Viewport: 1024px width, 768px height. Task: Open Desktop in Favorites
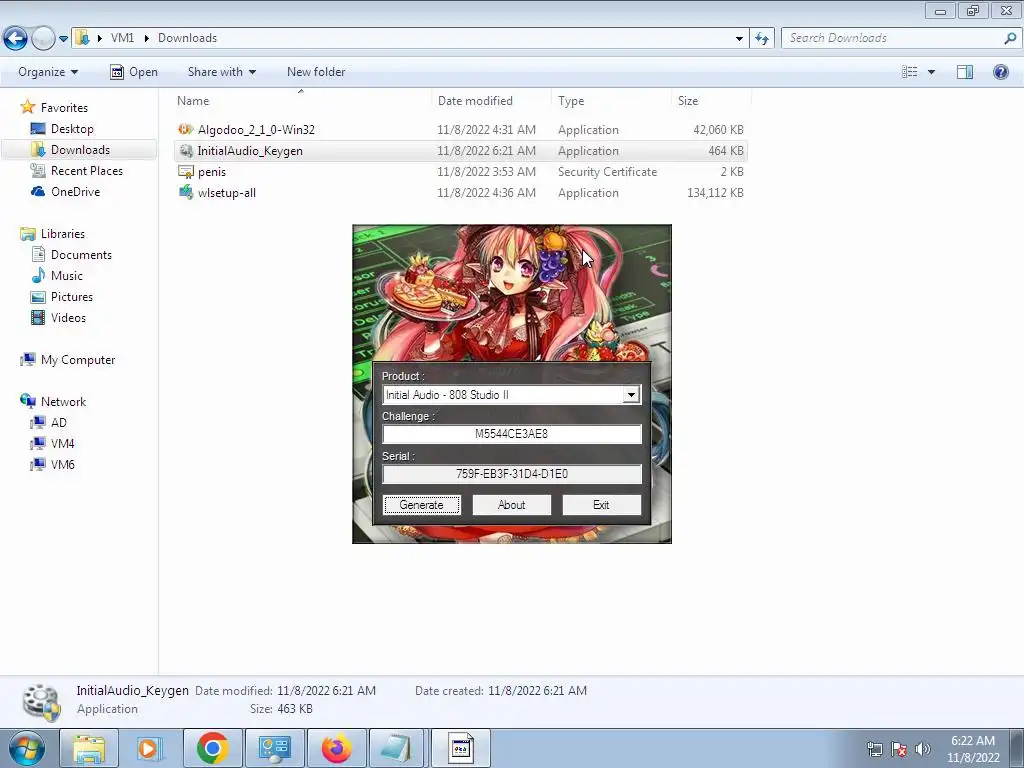pos(72,129)
